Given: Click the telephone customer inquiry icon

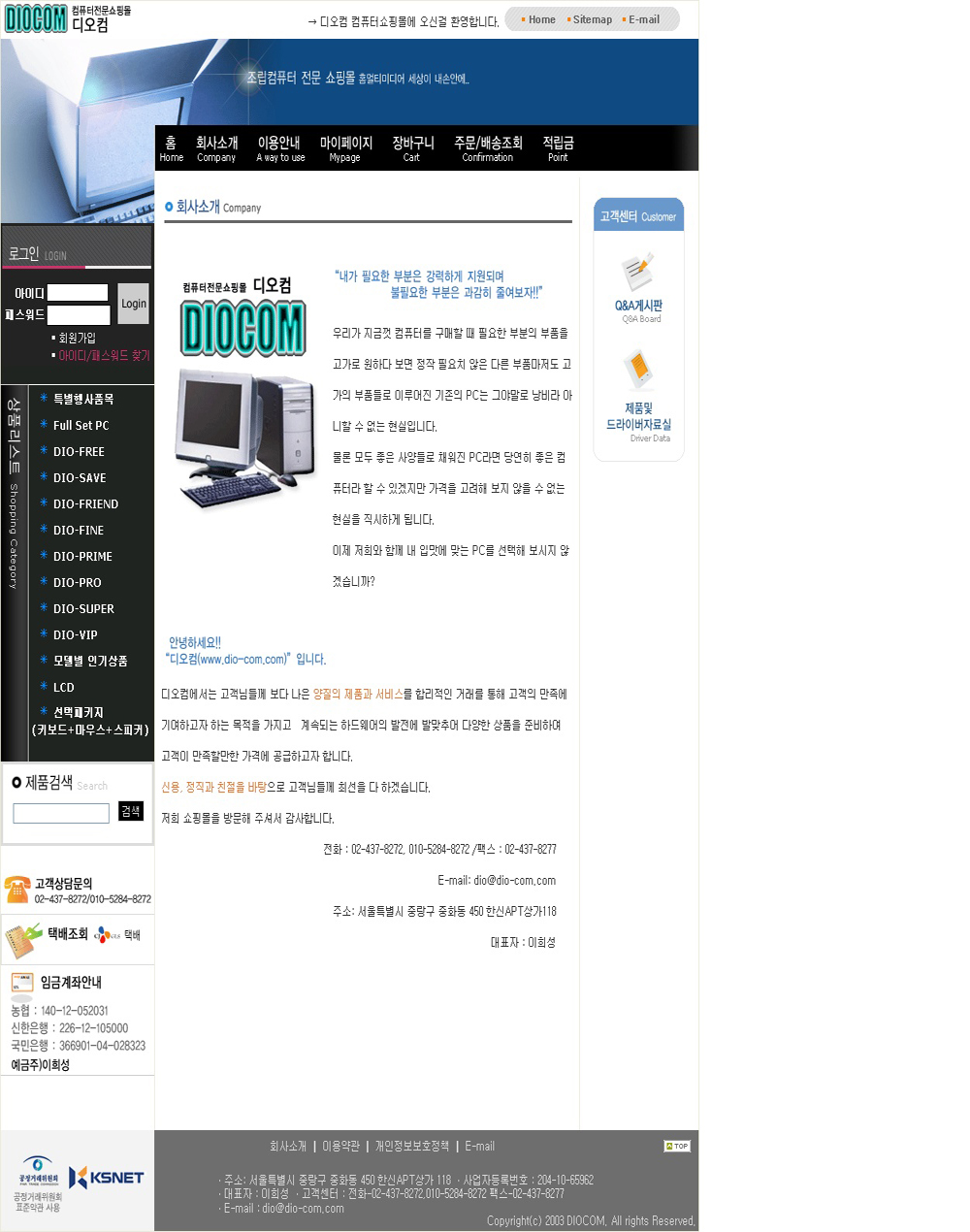Looking at the screenshot, I should (16, 889).
